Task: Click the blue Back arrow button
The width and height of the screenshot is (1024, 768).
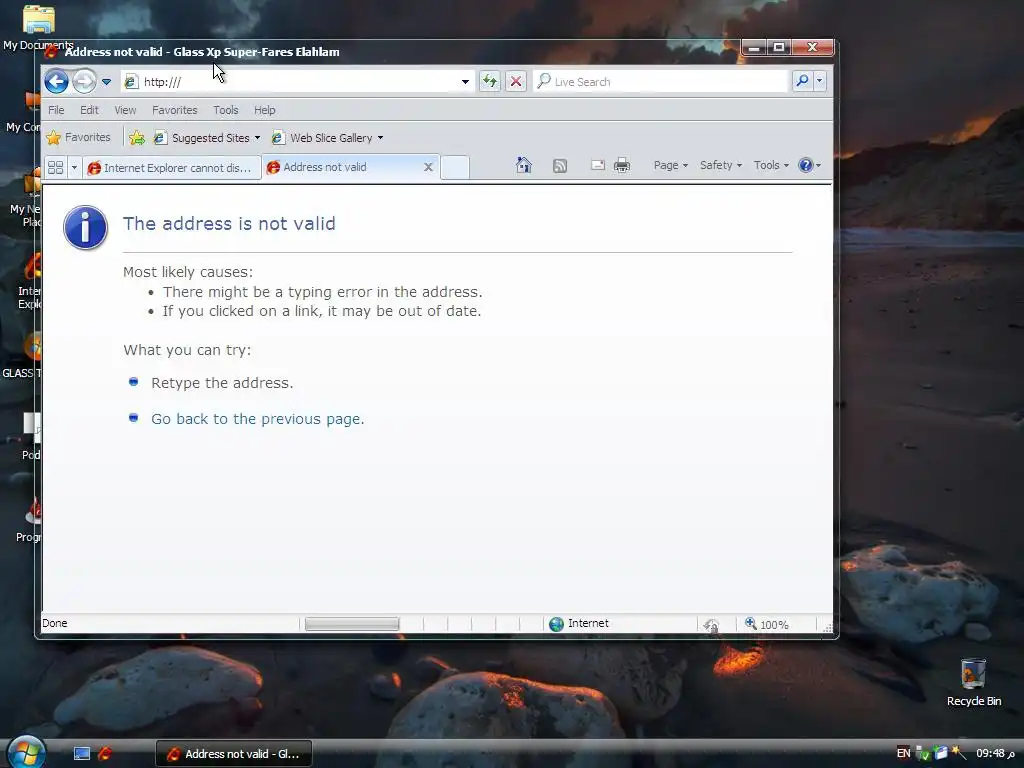Action: [57, 82]
